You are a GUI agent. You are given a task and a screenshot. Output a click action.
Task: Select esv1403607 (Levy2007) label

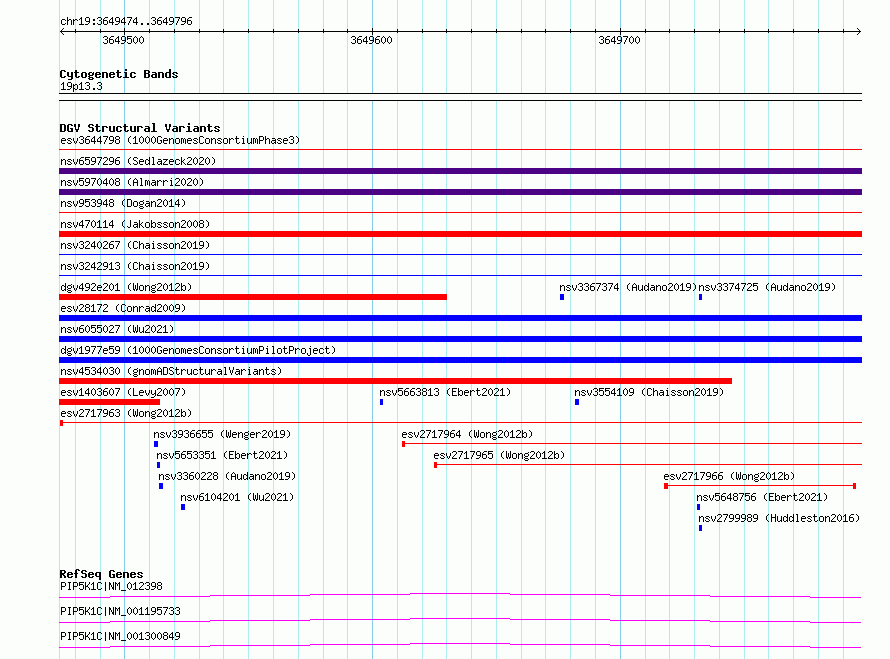click(x=123, y=392)
